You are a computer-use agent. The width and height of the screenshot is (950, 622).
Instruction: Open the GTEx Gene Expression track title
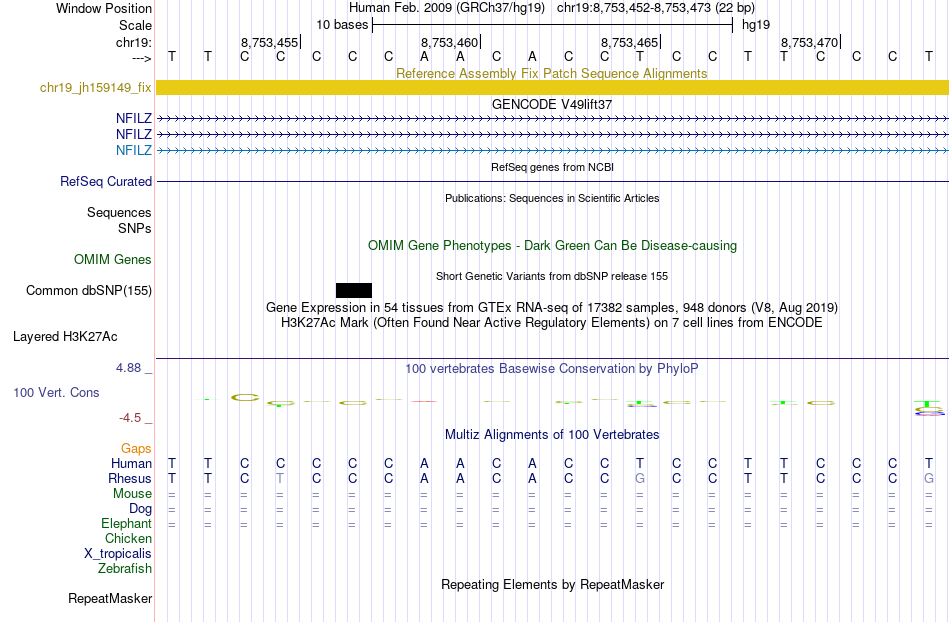click(x=552, y=307)
